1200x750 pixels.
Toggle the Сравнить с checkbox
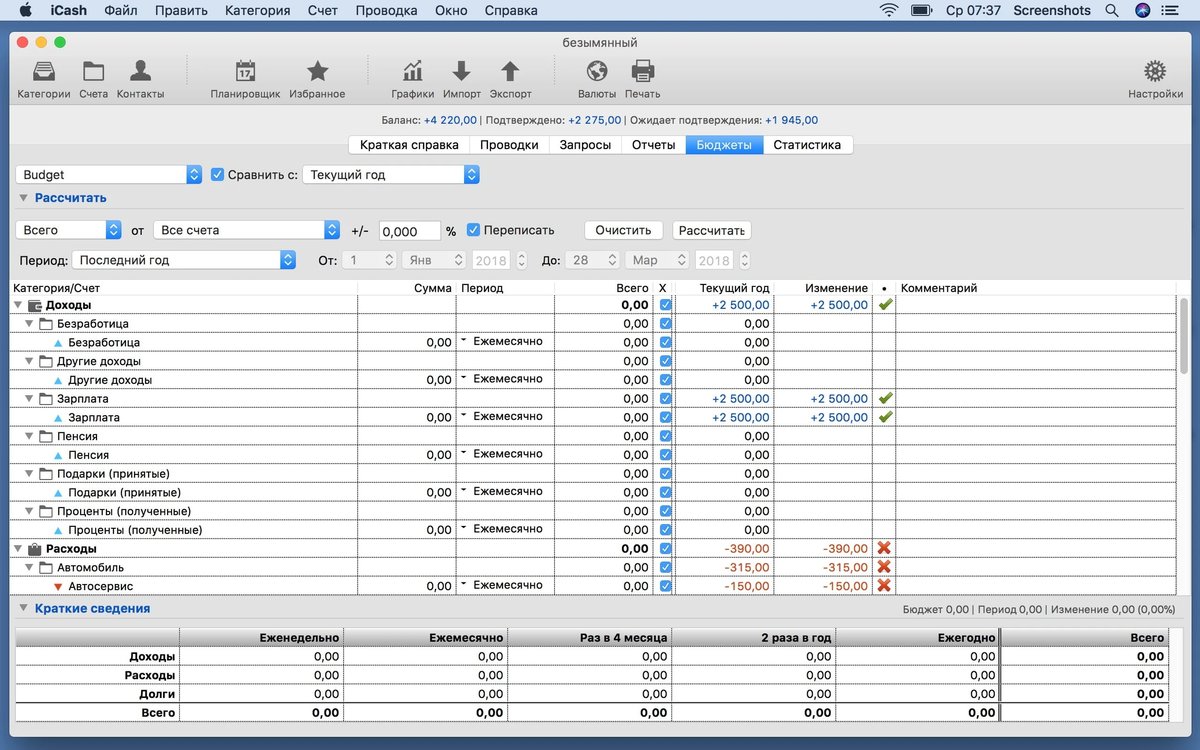point(217,175)
